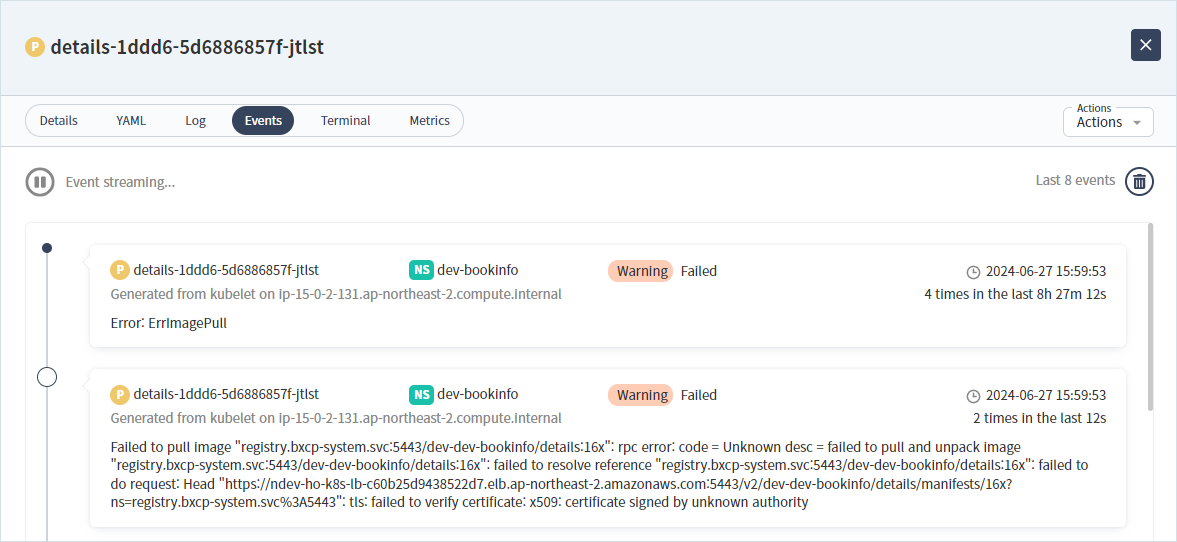
Task: Open the Terminal tab
Action: tap(345, 120)
